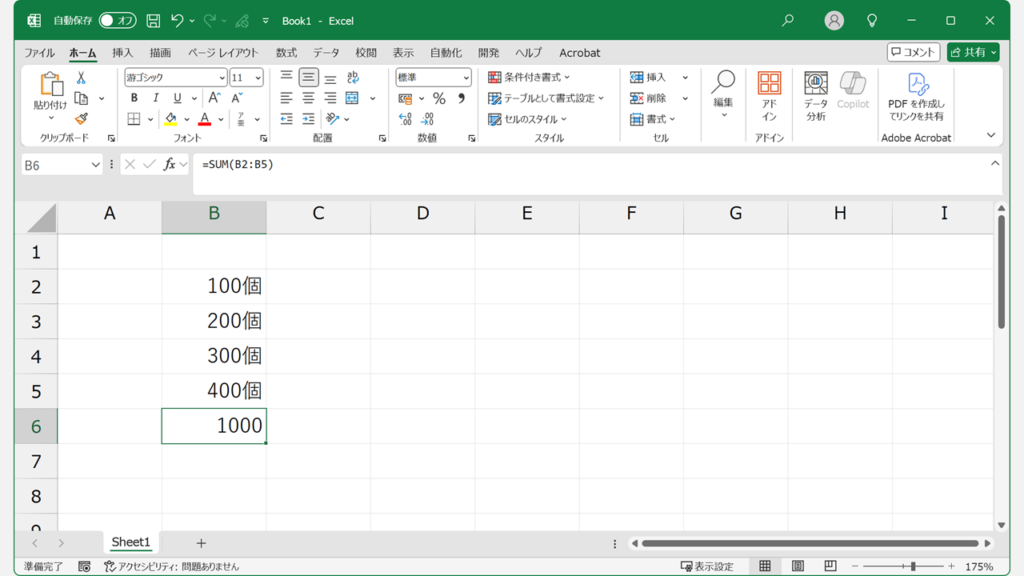Expand セルのスタイル cell styles menu
The height and width of the screenshot is (576, 1024).
[528, 119]
